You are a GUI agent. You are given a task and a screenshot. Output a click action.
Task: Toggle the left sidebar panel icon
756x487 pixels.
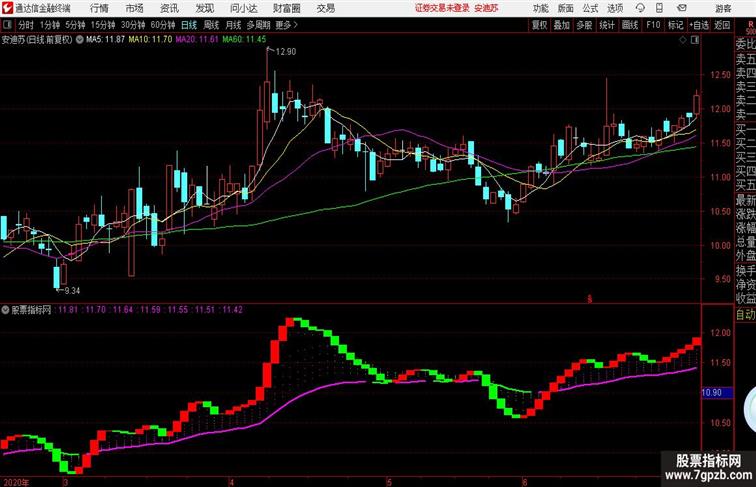tap(7, 25)
